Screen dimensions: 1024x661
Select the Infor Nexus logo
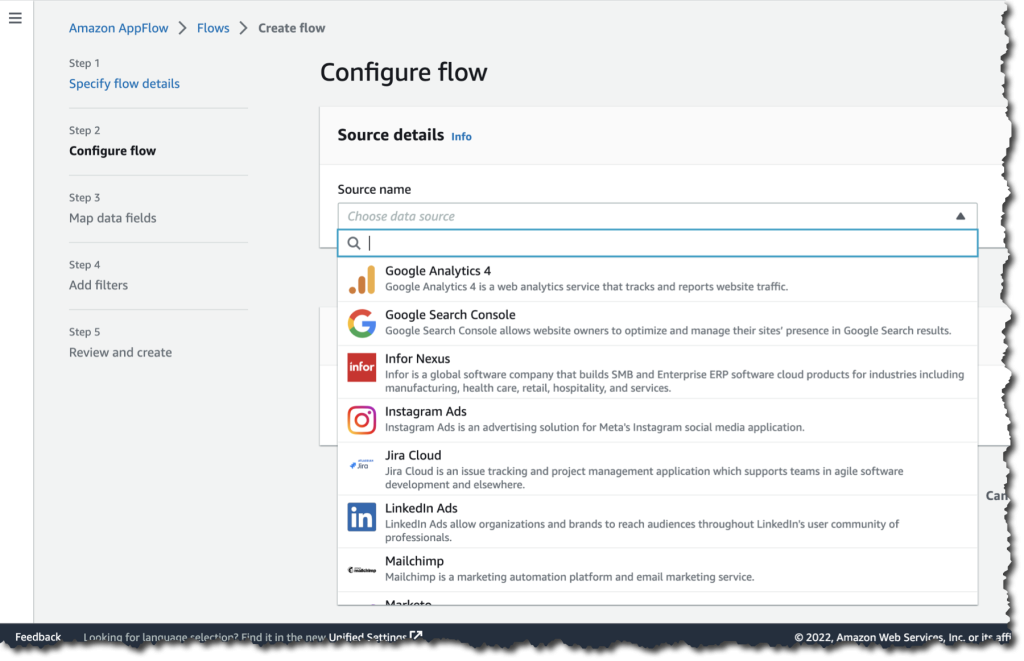pos(361,367)
